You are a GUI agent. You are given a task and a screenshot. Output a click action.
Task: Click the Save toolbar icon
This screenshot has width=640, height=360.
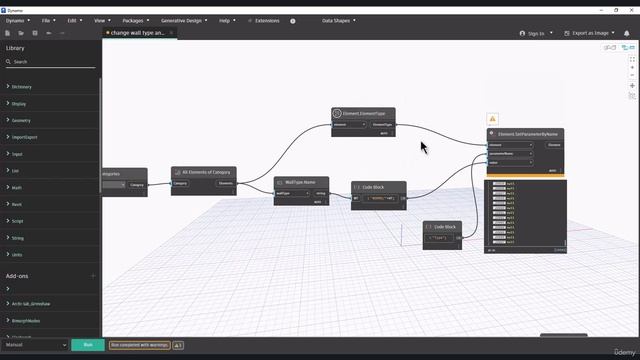pyautogui.click(x=35, y=33)
